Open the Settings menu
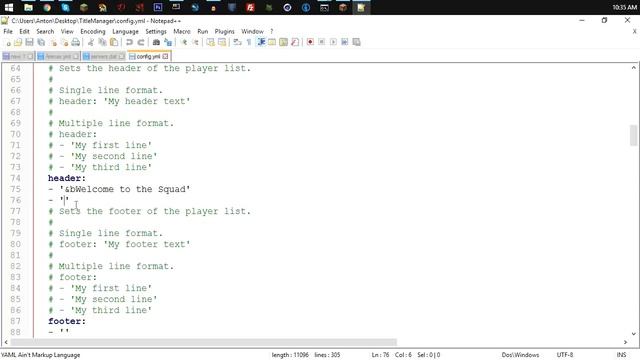The width and height of the screenshot is (640, 360). point(156,31)
